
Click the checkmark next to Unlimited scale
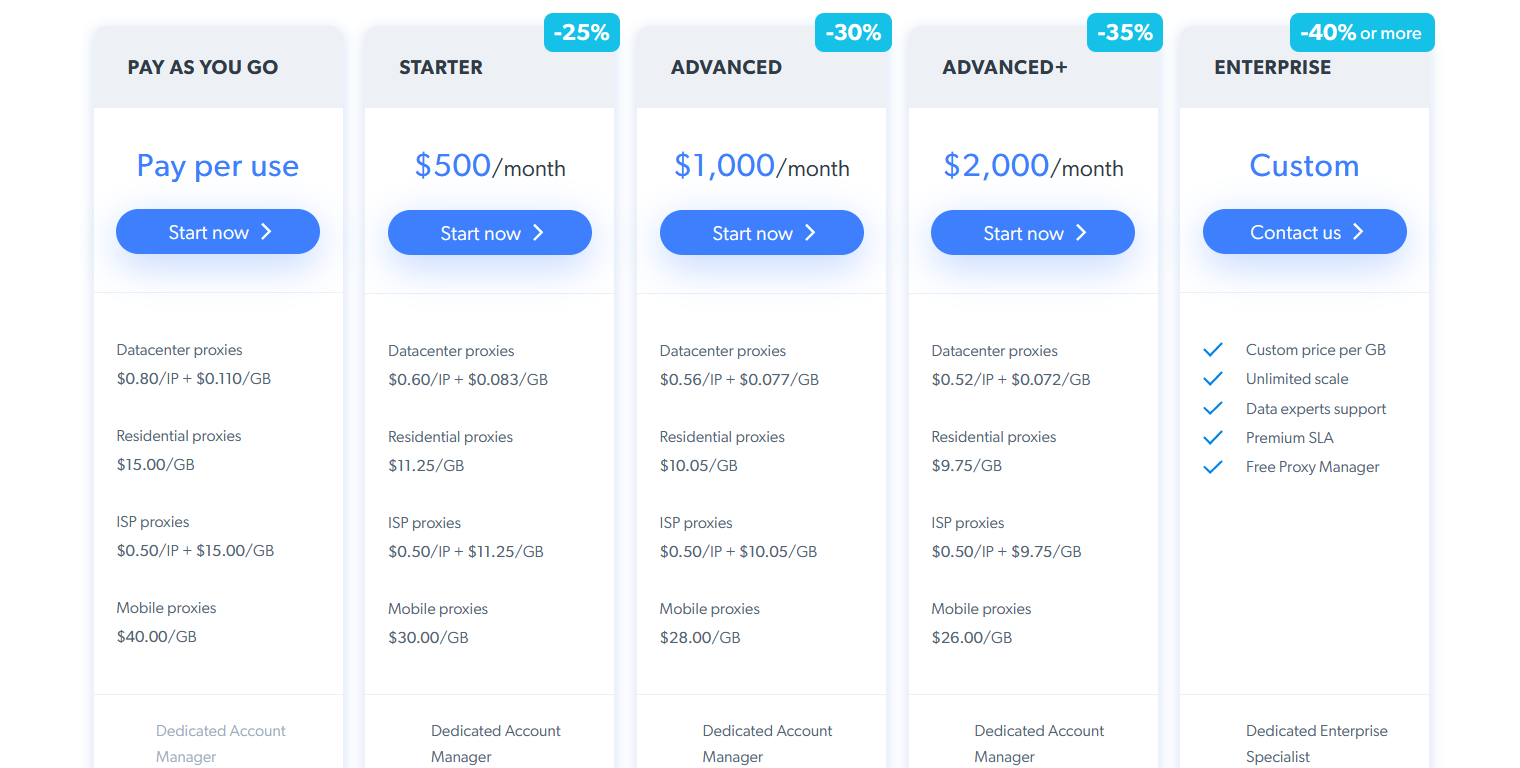[x=1213, y=379]
